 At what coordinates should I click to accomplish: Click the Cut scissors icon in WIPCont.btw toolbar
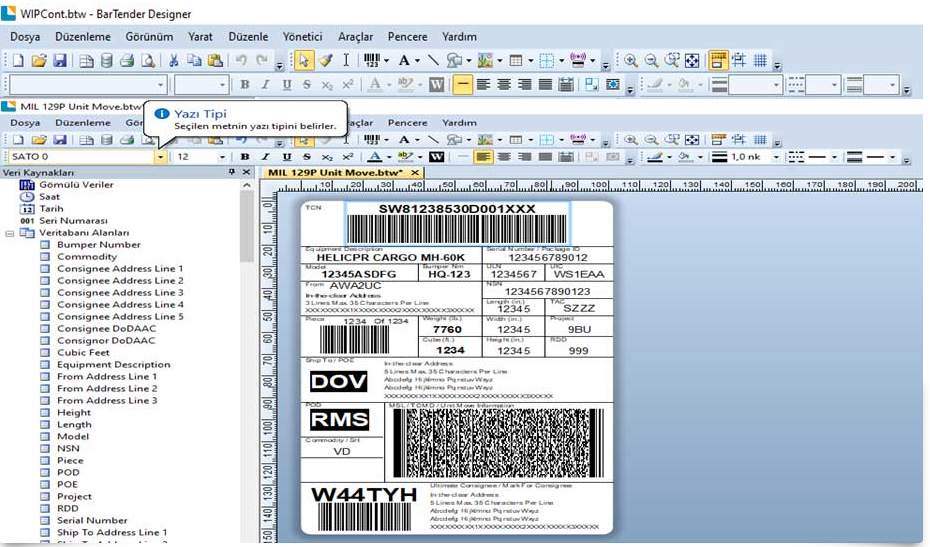174,61
